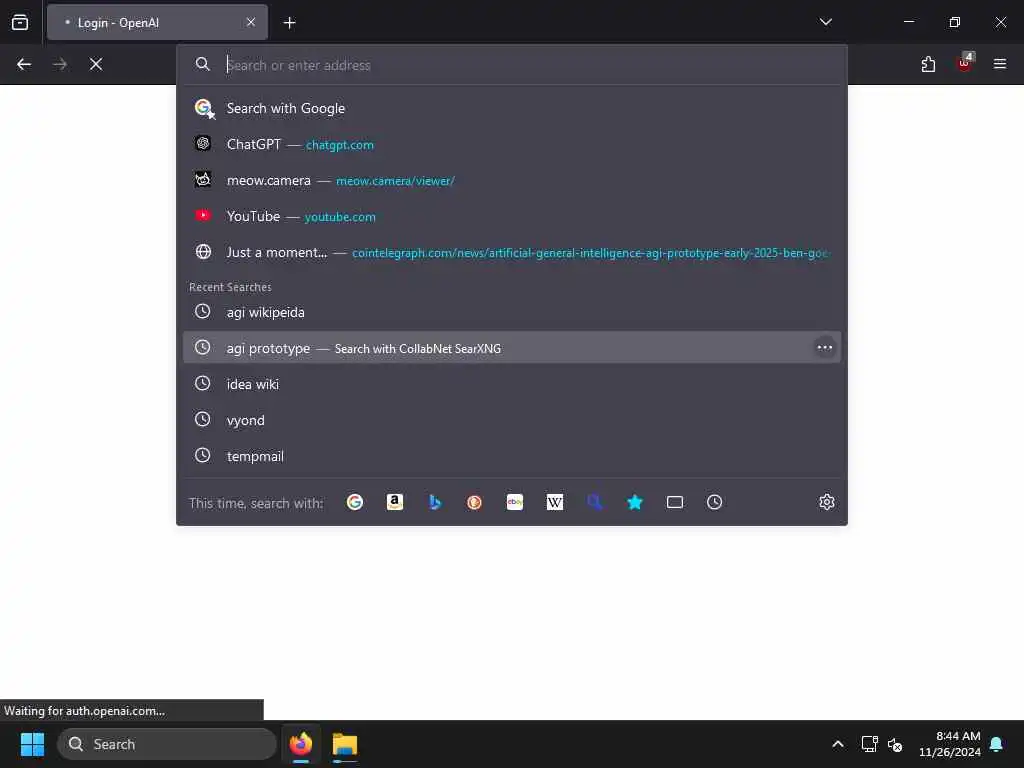Open YouTube youtube.com suggestion
The width and height of the screenshot is (1024, 768).
512,216
